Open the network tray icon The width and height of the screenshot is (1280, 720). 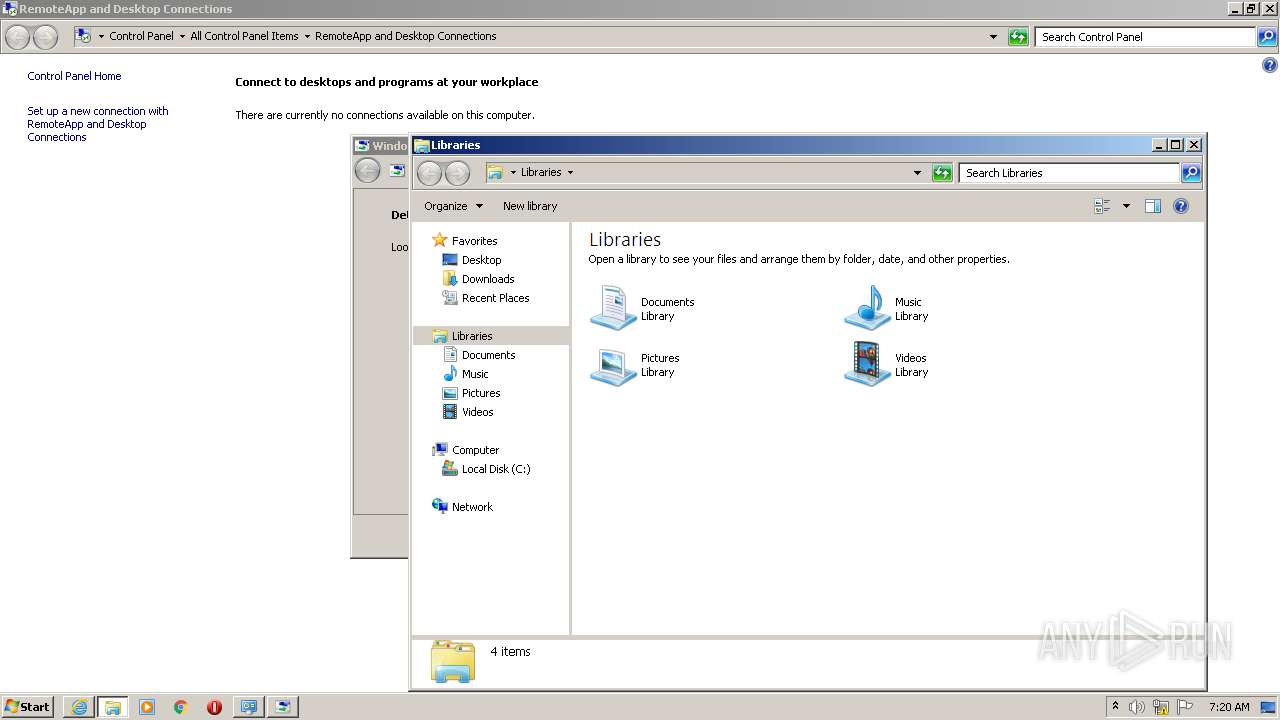click(1161, 707)
